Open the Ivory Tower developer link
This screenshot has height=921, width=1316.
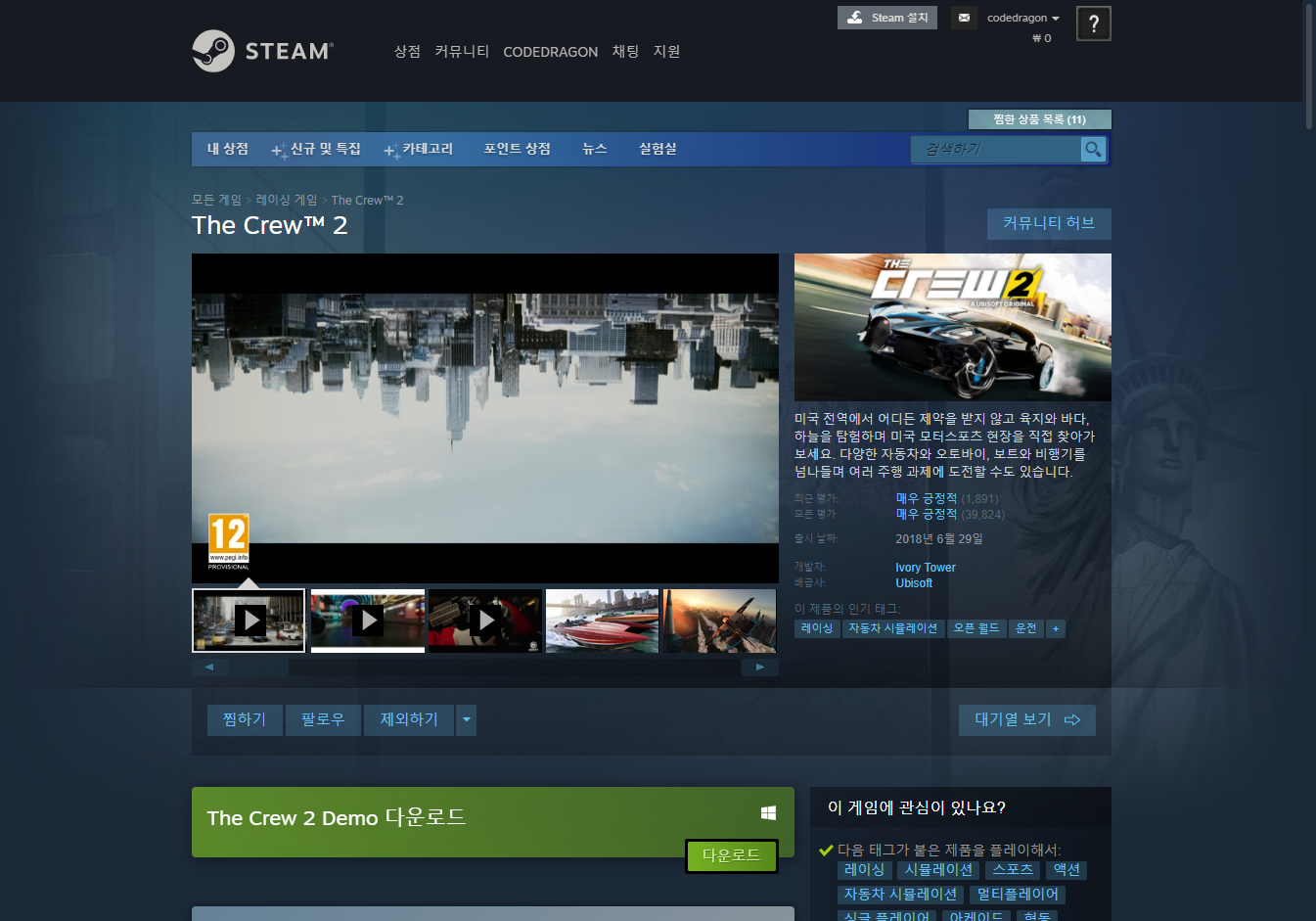pyautogui.click(x=926, y=568)
